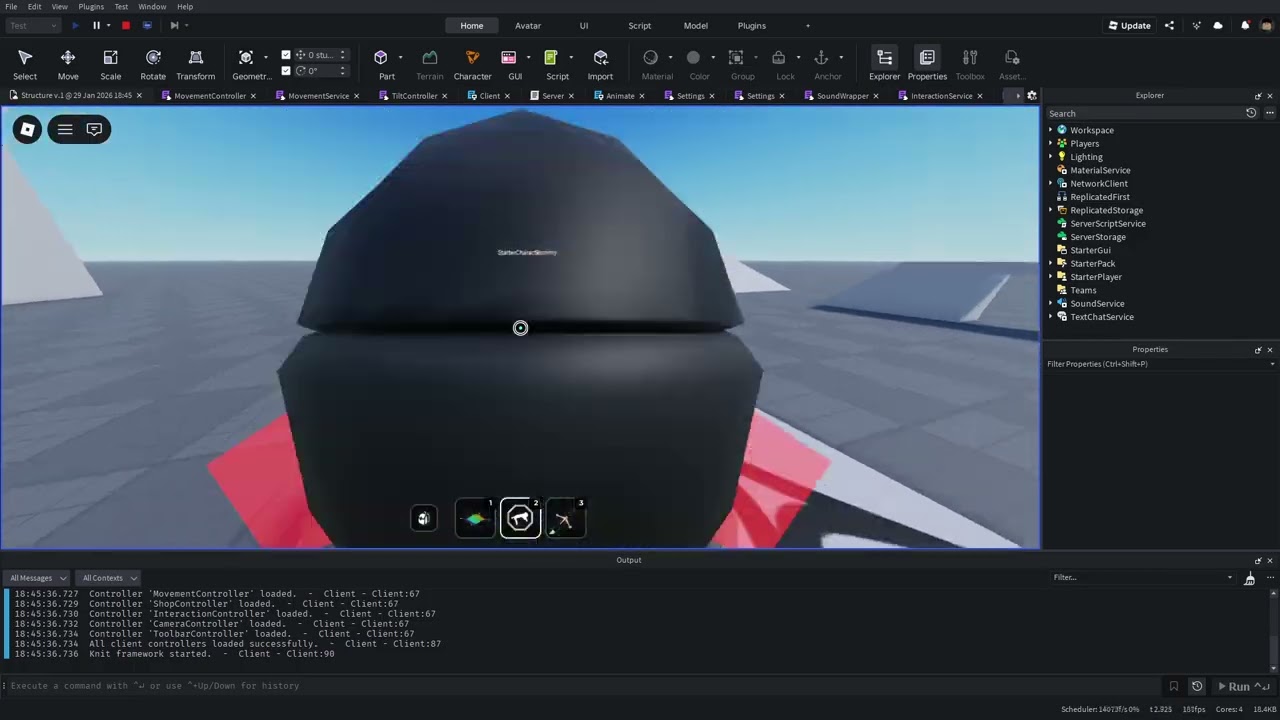Open the Part type dropdown arrow
This screenshot has width=1280, height=720.
pos(401,57)
